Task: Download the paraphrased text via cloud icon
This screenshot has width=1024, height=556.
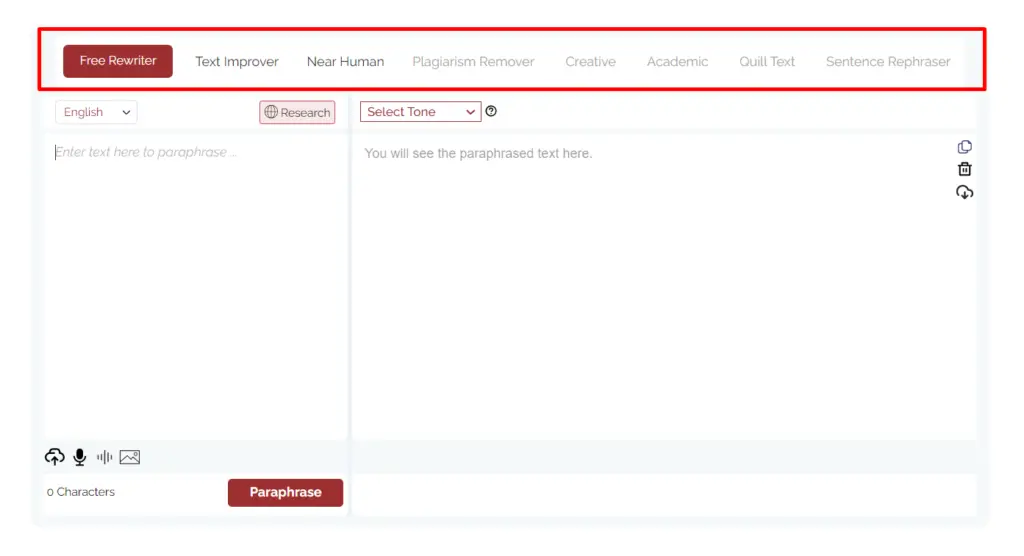Action: coord(965,192)
